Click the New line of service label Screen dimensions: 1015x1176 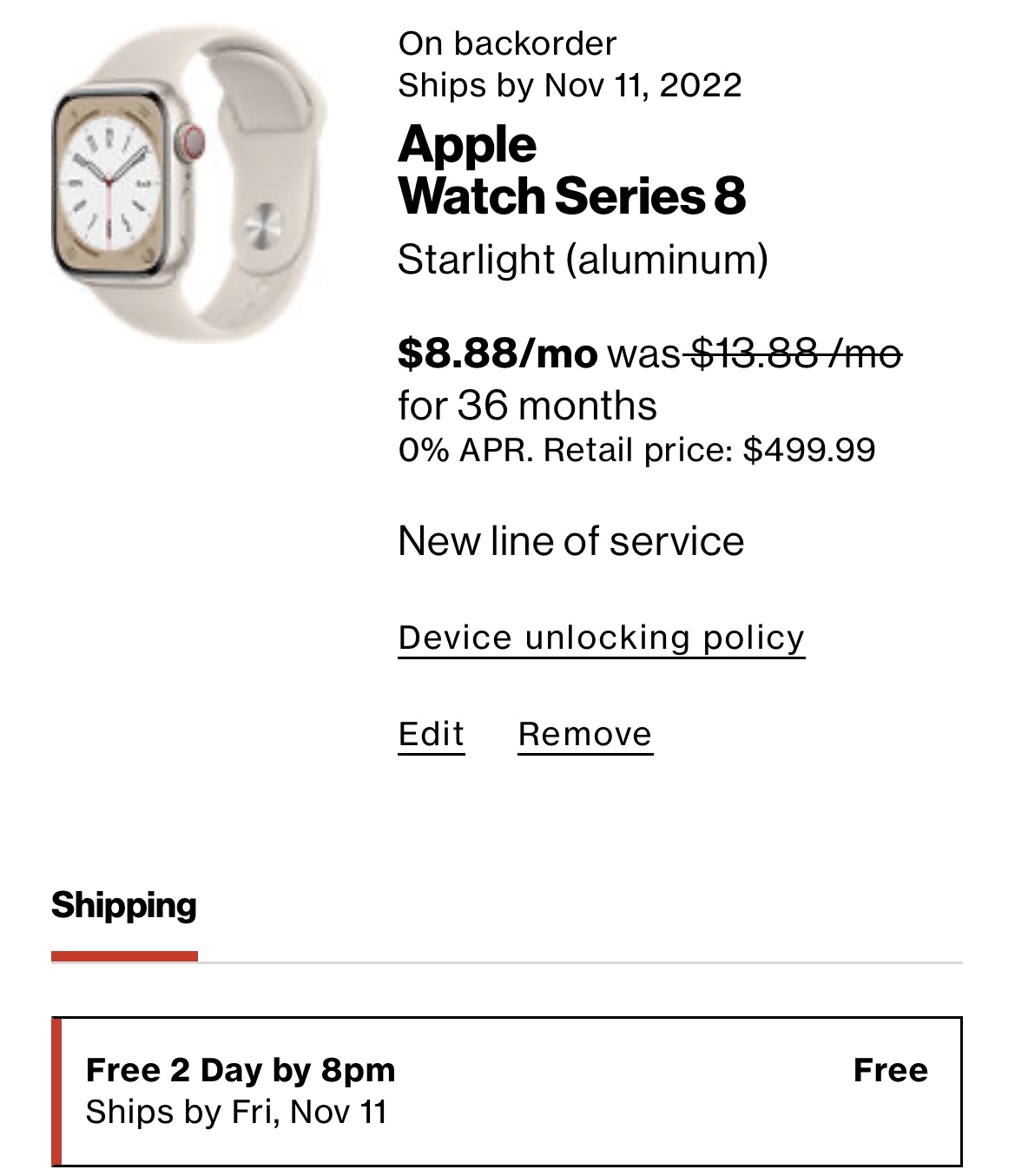pyautogui.click(x=570, y=541)
